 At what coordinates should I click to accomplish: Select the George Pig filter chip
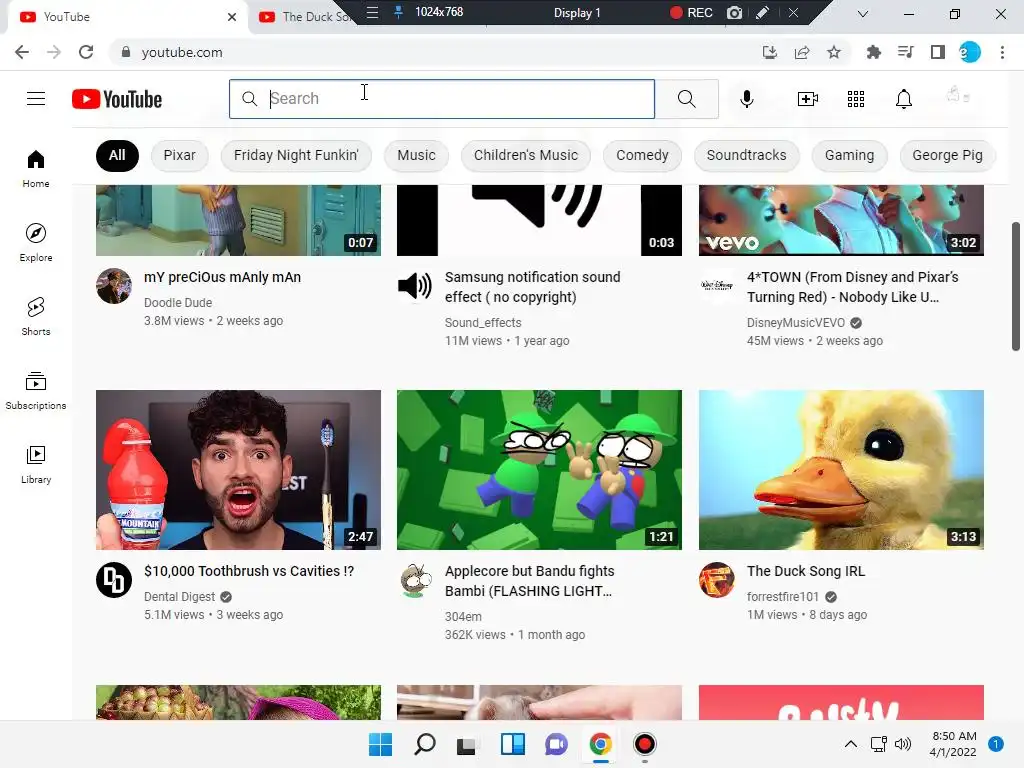[947, 155]
